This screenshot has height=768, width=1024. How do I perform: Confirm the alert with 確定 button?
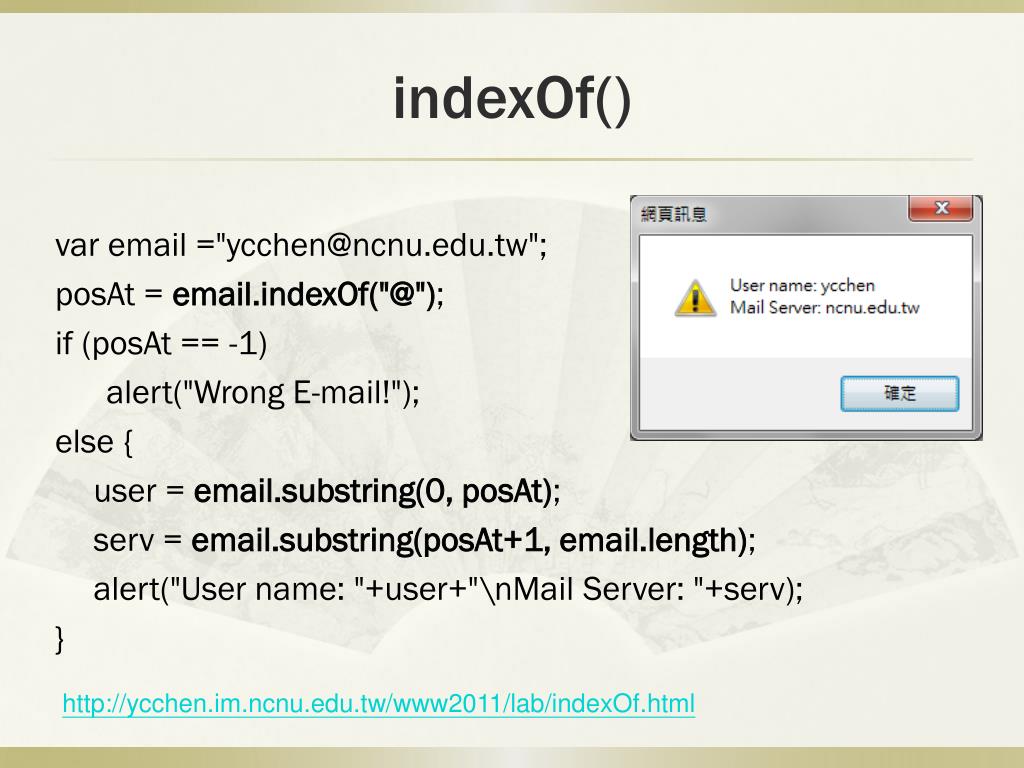pos(899,393)
